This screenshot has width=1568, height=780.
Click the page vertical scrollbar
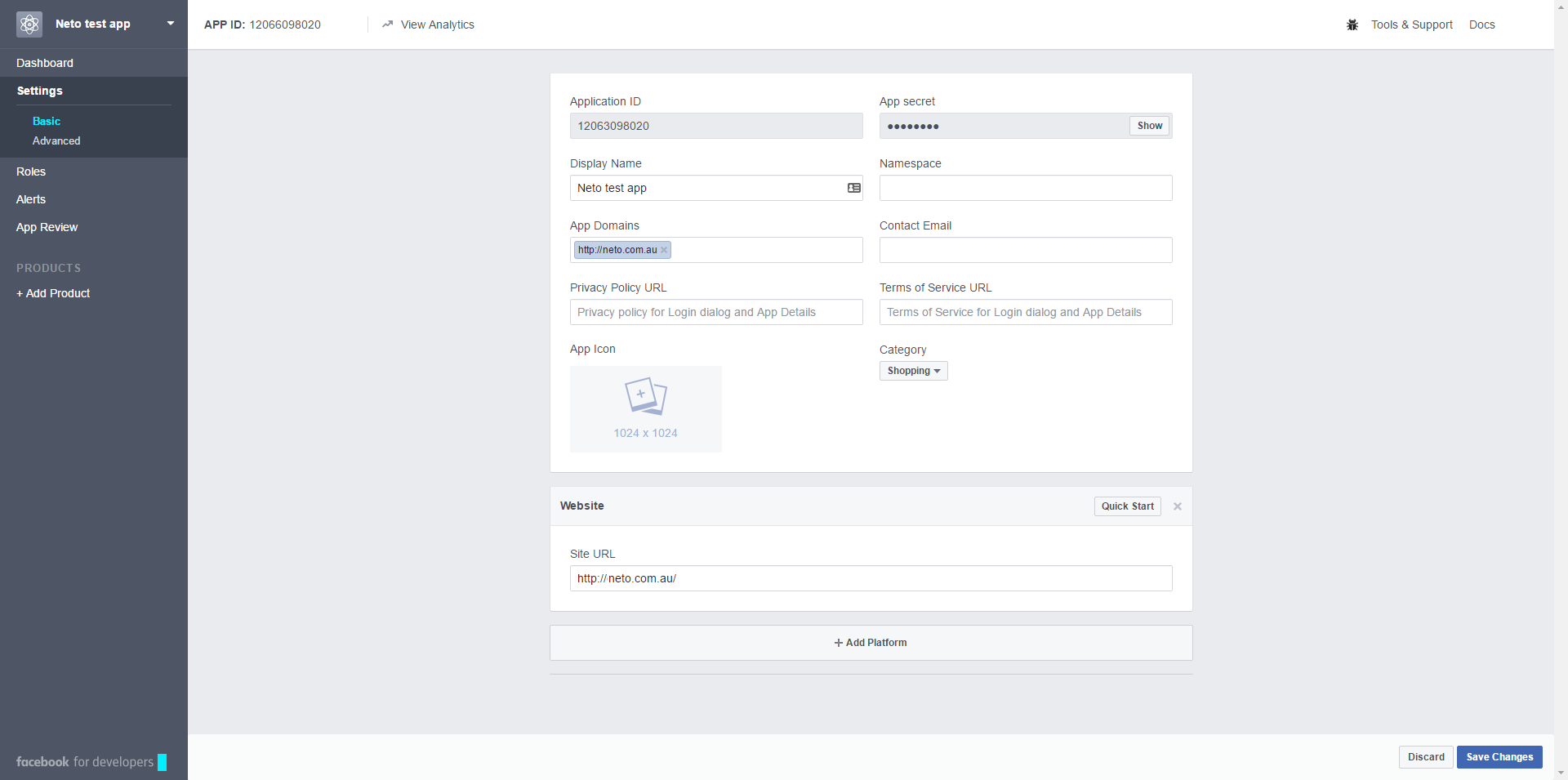point(1561,389)
